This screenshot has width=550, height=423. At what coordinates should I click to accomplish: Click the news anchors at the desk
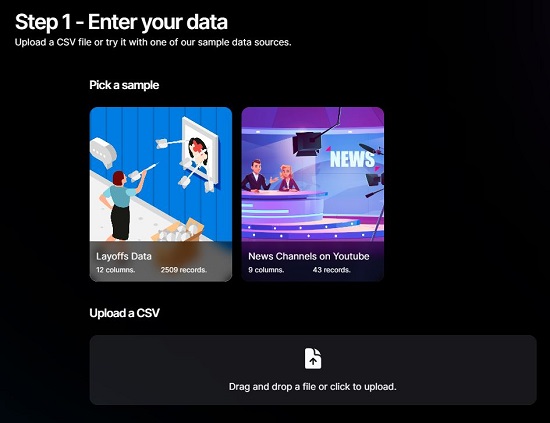pyautogui.click(x=270, y=176)
